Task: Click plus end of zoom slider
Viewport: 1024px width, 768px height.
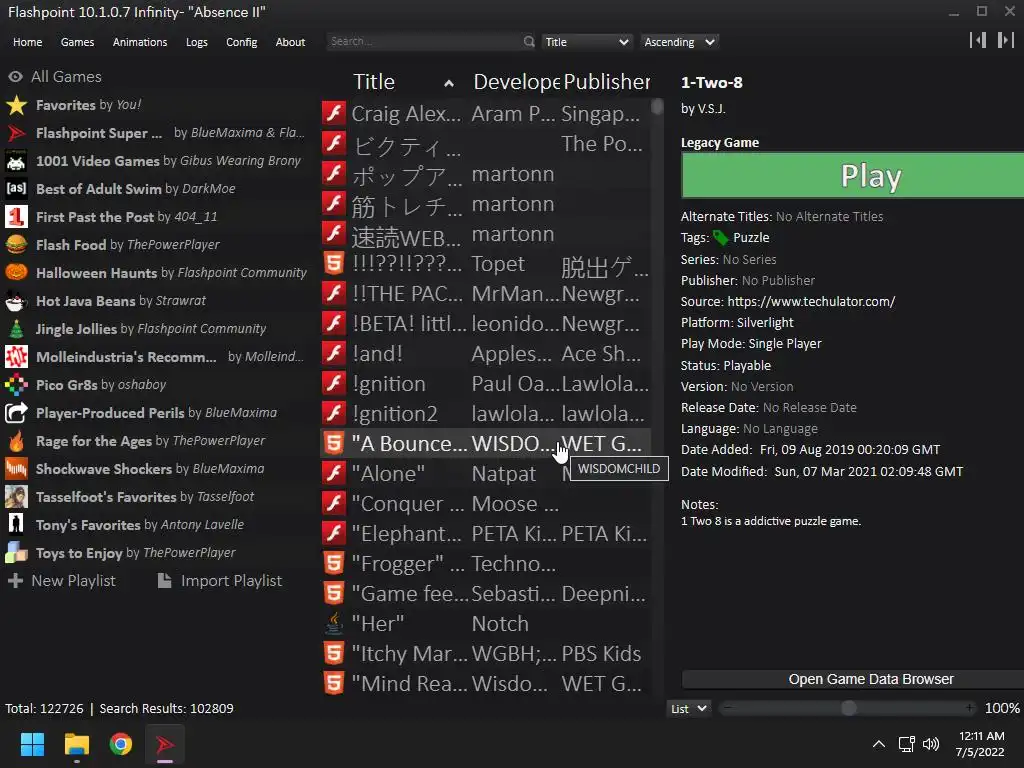Action: coord(970,709)
